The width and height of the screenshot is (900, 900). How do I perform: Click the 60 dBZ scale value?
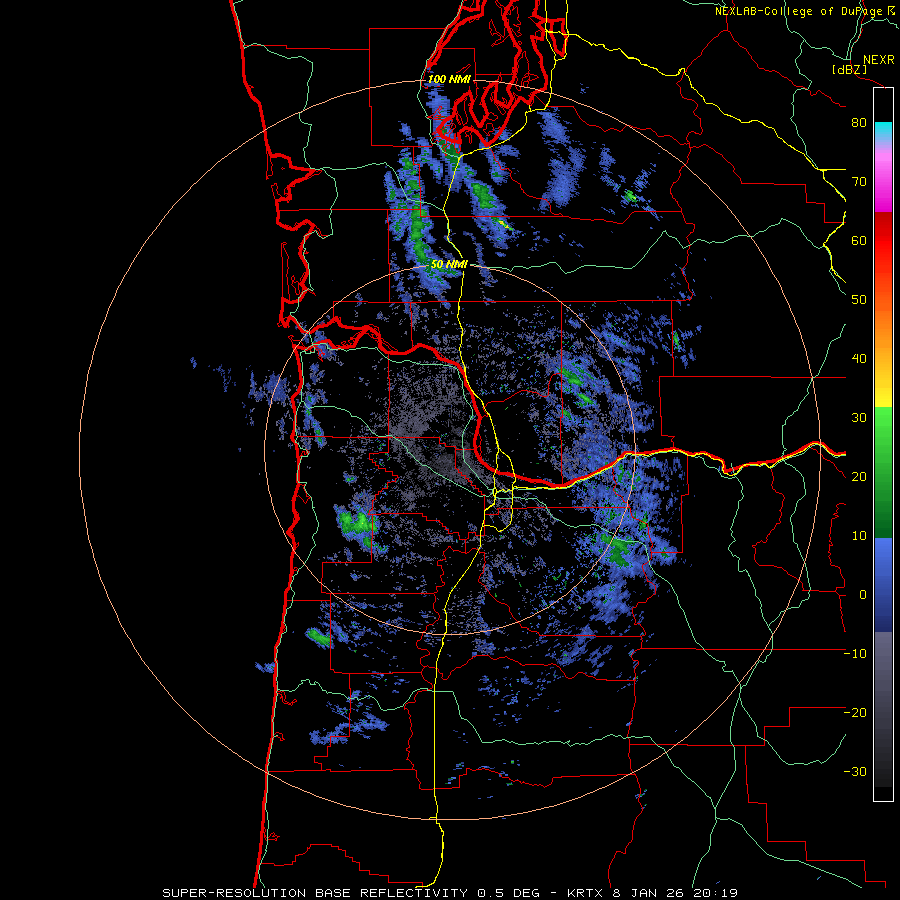click(859, 240)
